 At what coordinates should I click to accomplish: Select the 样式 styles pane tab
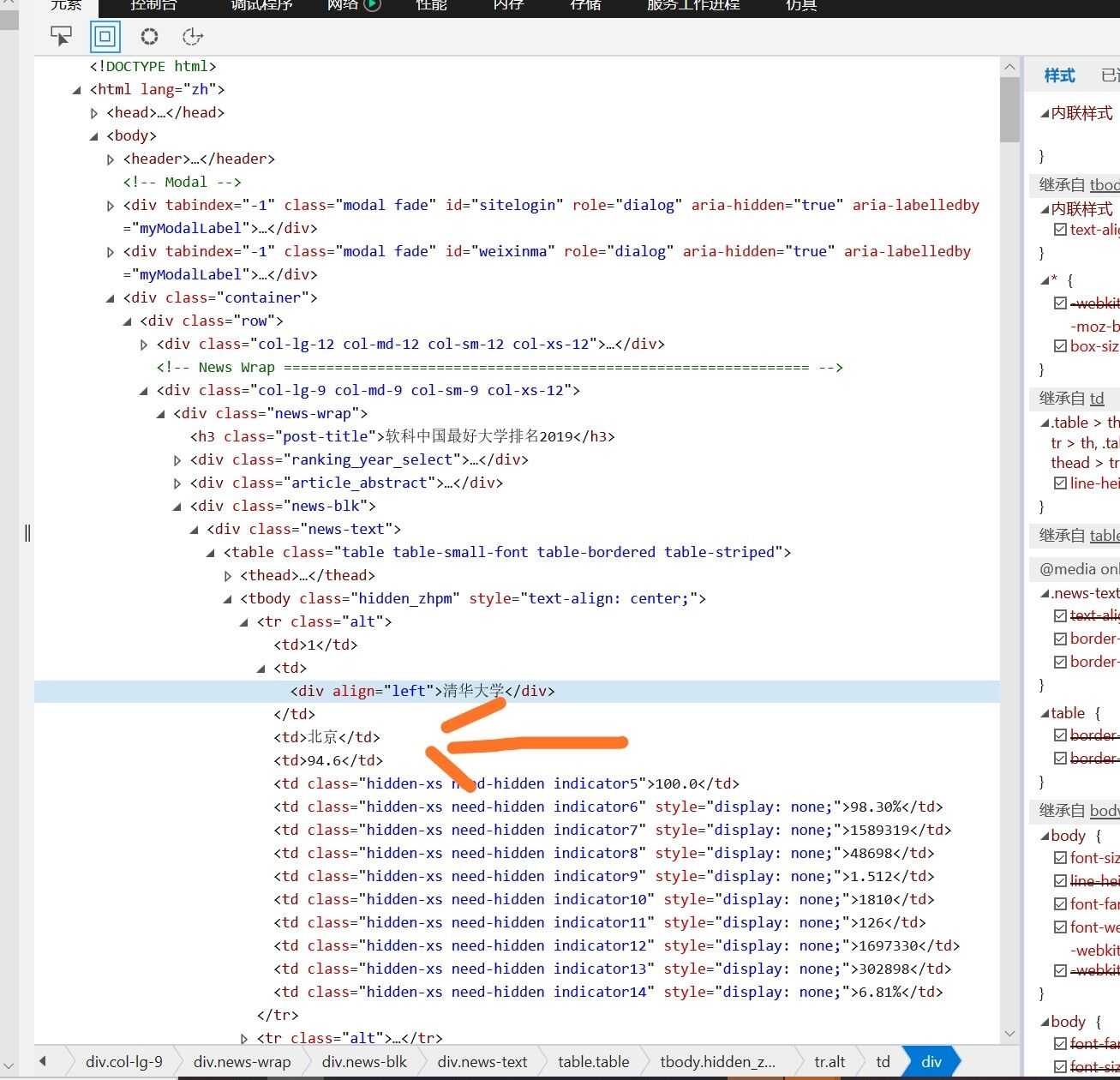click(1059, 75)
